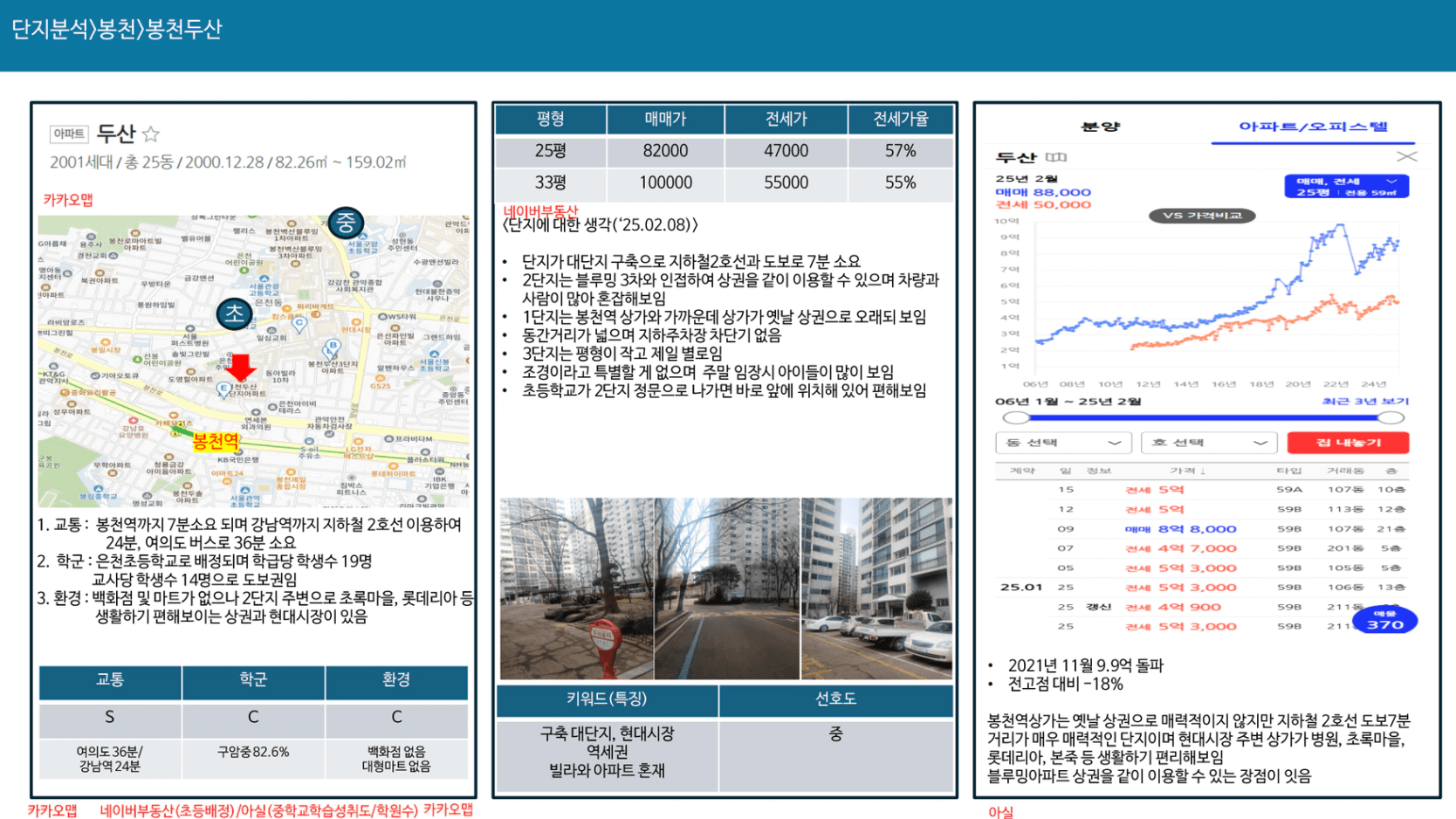The width and height of the screenshot is (1456, 819).
Task: Click the 57% 전세가율 cell
Action: coord(900,151)
